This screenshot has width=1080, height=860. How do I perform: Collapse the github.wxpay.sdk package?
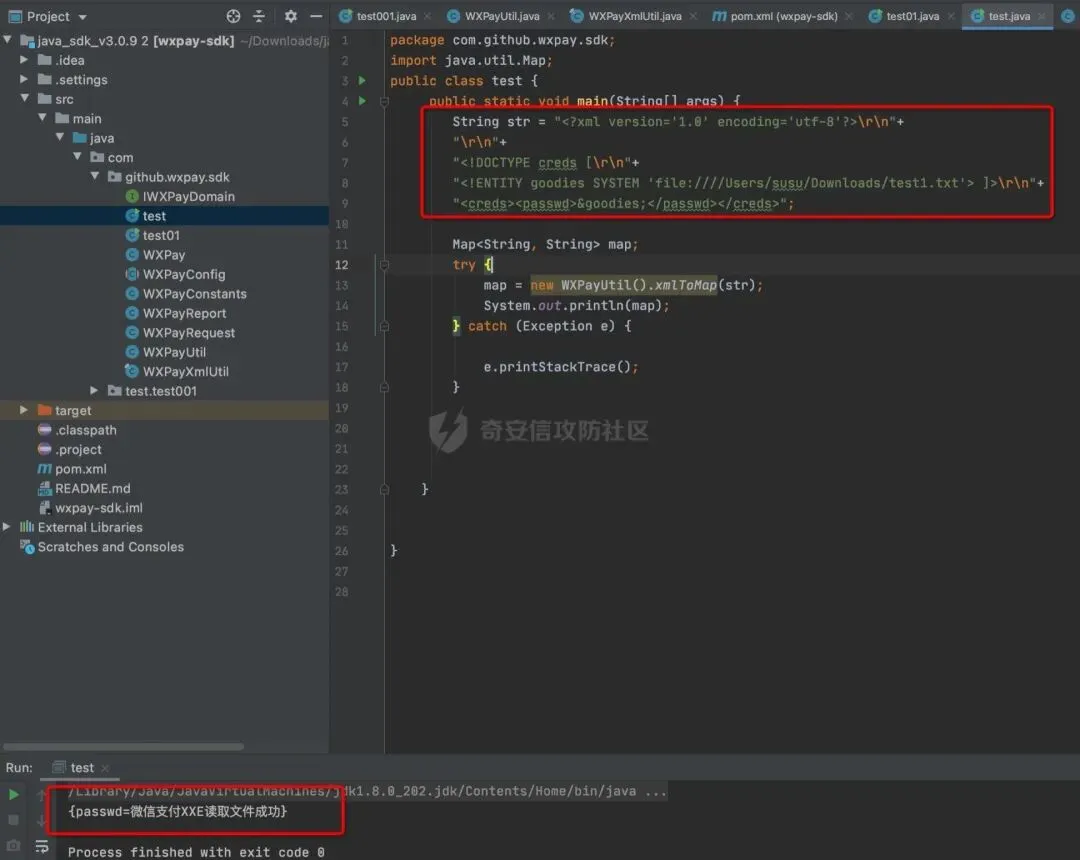tap(95, 176)
